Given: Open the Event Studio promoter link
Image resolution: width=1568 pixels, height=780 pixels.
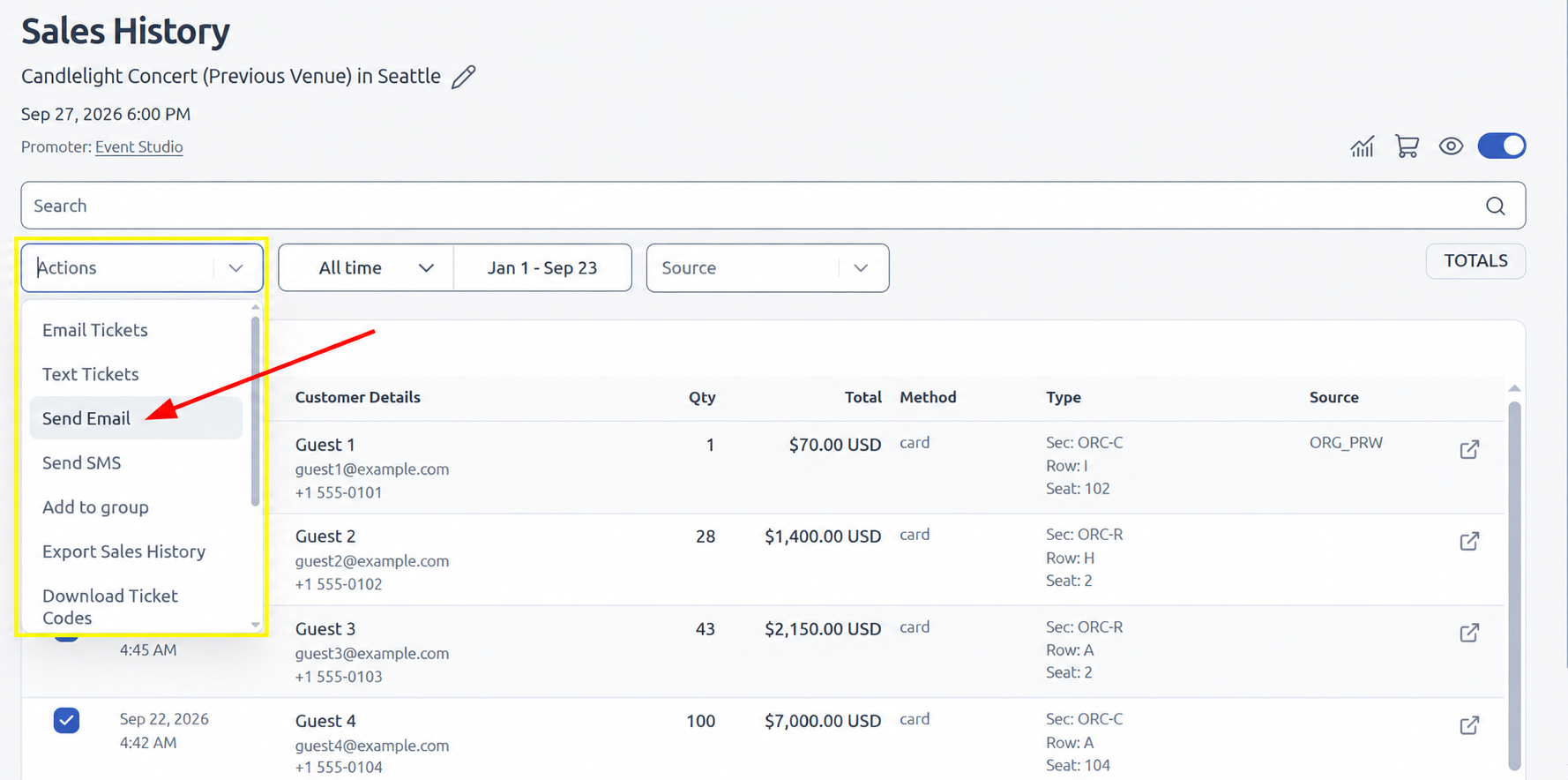Looking at the screenshot, I should pyautogui.click(x=139, y=146).
